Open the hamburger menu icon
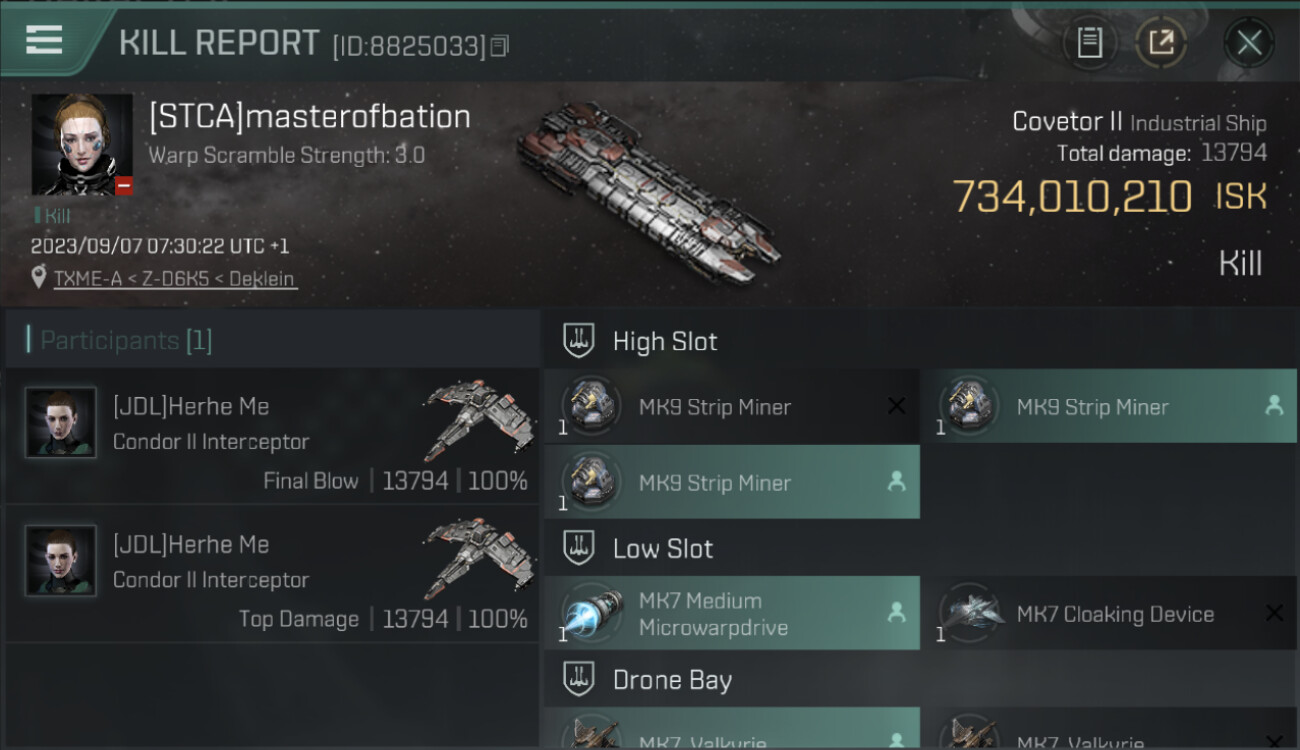Viewport: 1300px width, 750px height. [x=44, y=41]
